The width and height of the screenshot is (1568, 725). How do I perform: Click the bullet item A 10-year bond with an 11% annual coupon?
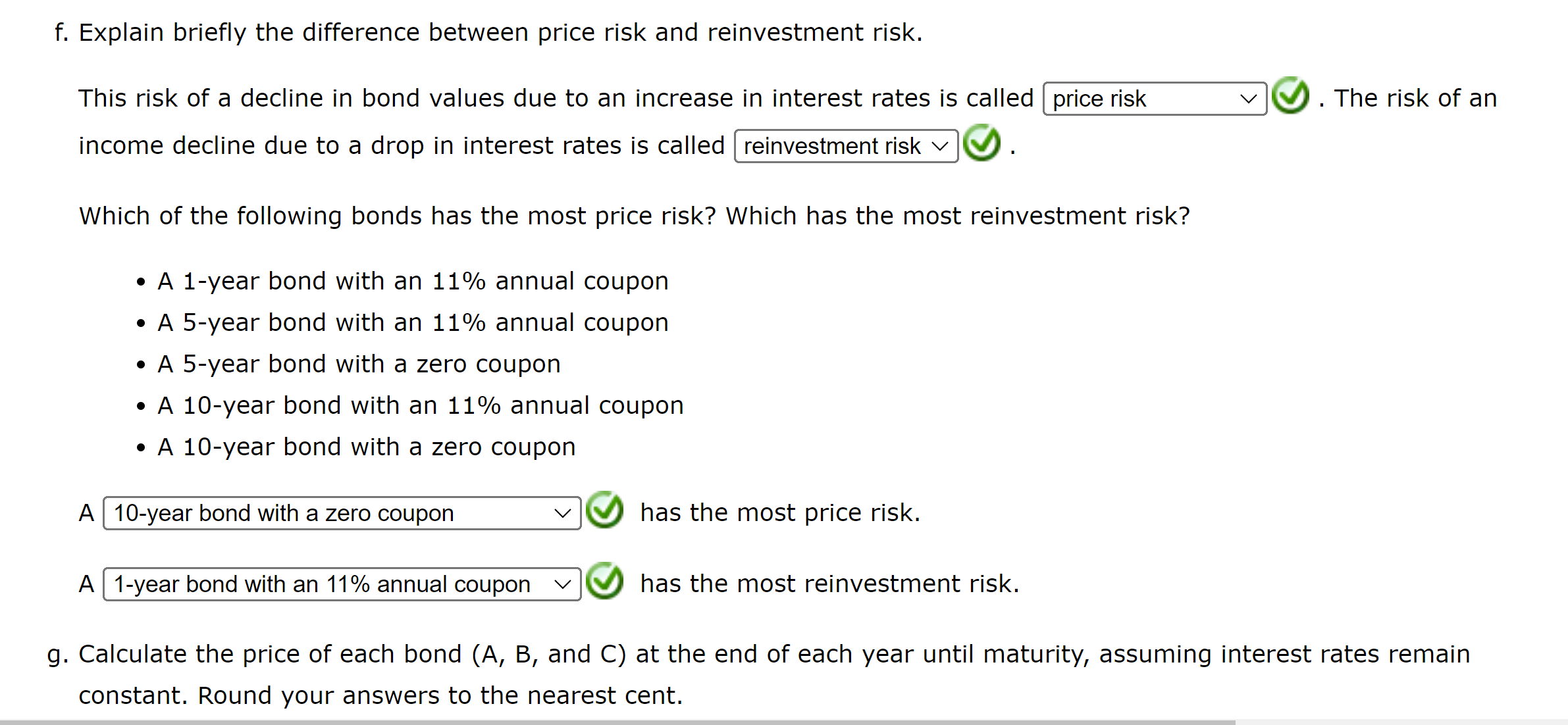(419, 405)
